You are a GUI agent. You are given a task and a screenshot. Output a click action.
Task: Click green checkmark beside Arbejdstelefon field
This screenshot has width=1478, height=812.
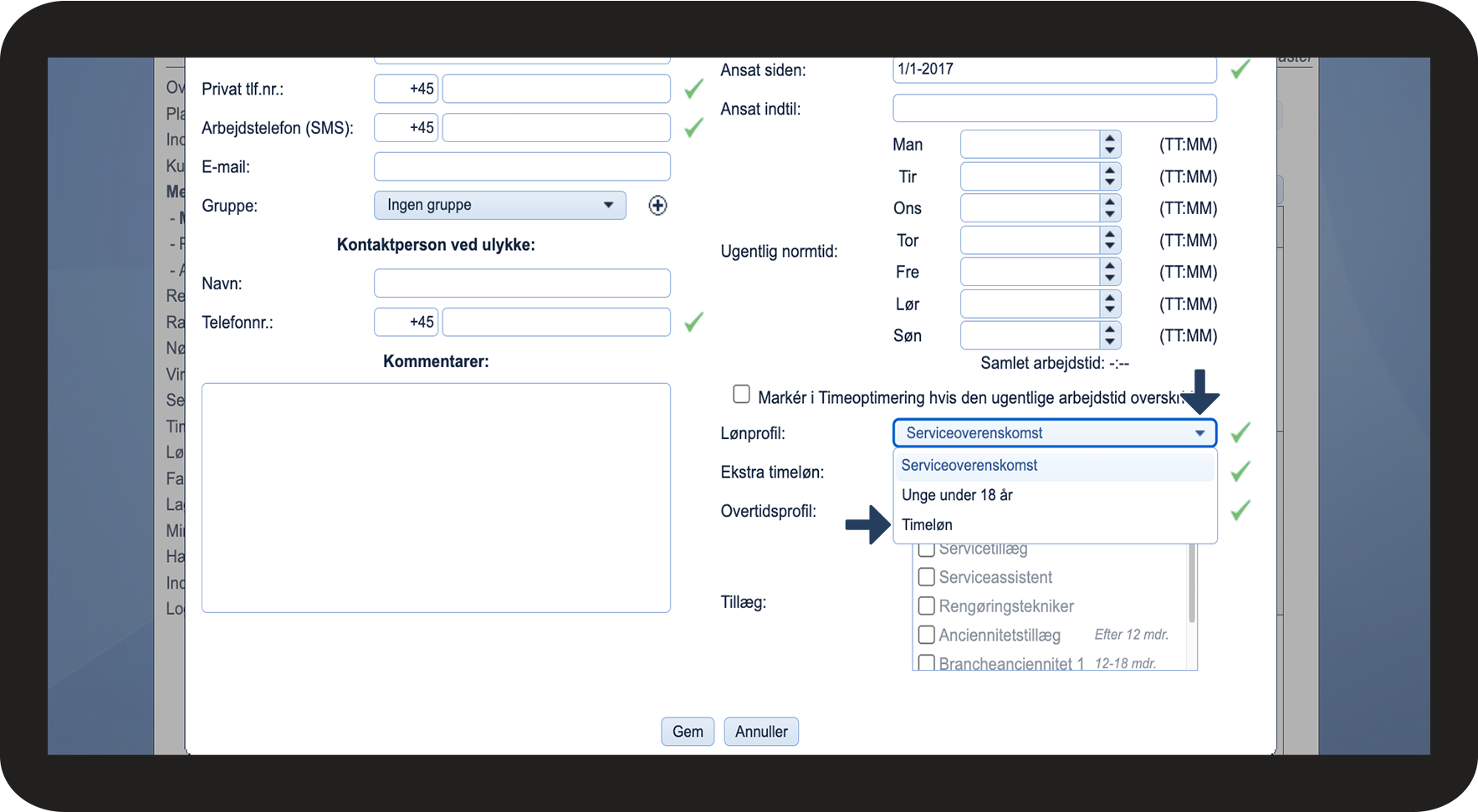click(693, 127)
